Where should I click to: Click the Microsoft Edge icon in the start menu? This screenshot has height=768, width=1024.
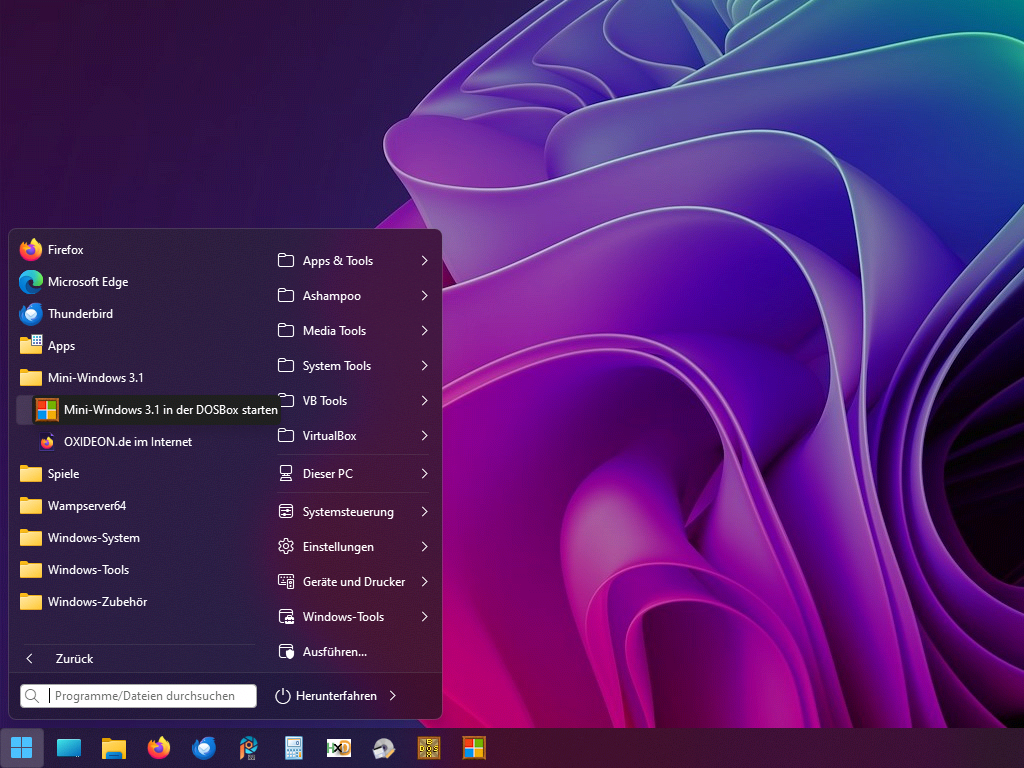(31, 281)
